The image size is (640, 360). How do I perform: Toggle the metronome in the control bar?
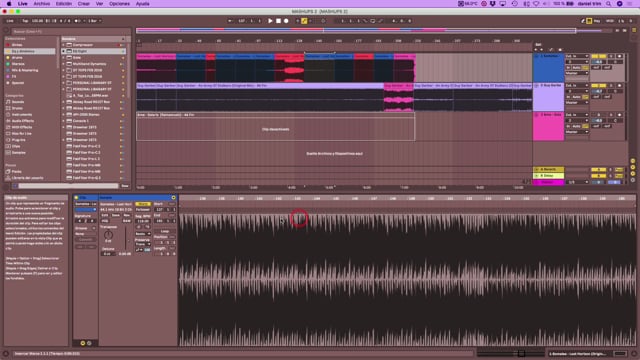(x=77, y=21)
